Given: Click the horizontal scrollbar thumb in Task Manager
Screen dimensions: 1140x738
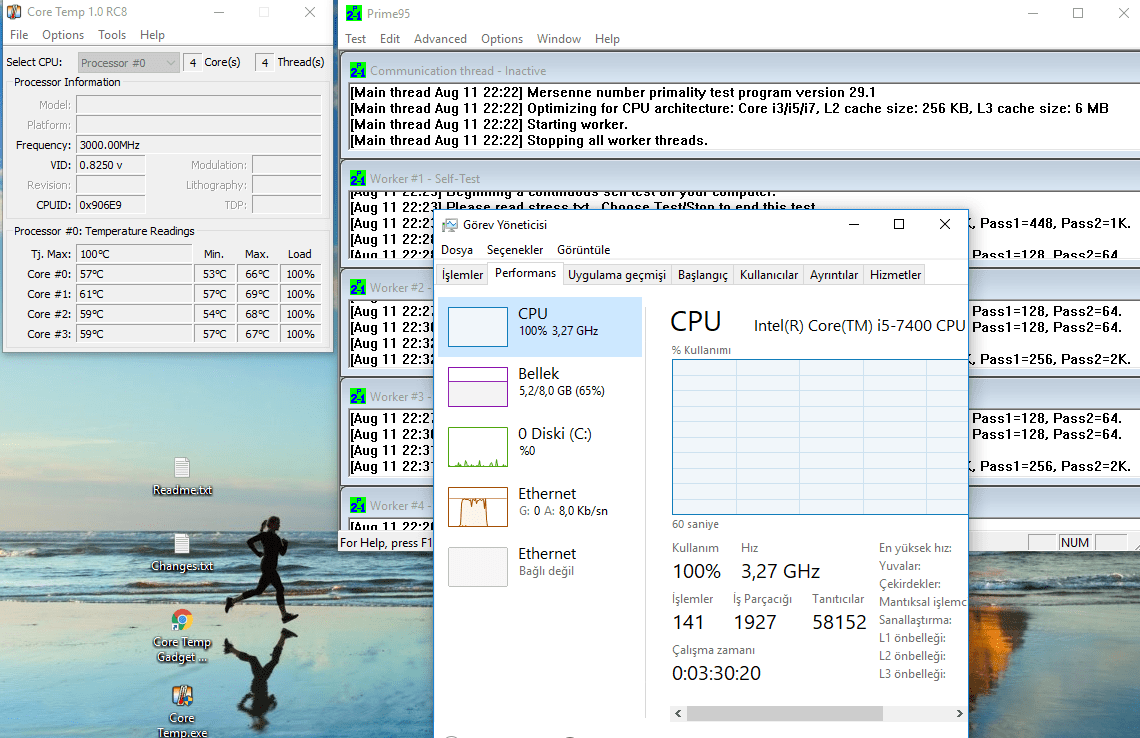Looking at the screenshot, I should click(784, 713).
